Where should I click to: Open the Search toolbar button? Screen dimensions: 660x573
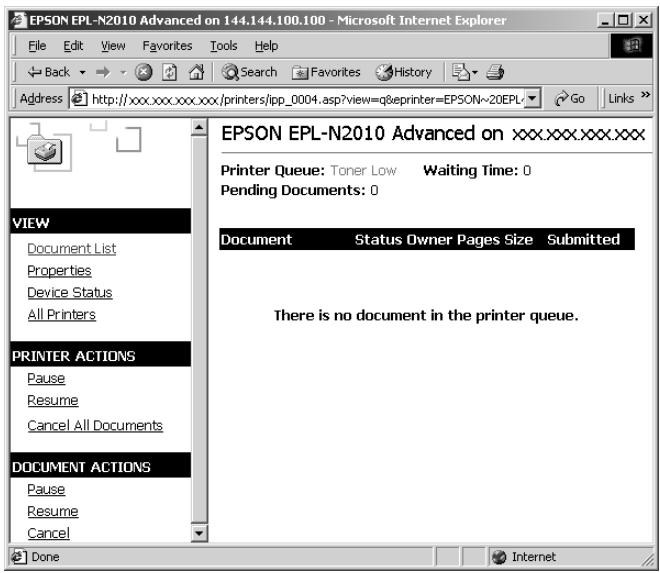click(250, 72)
